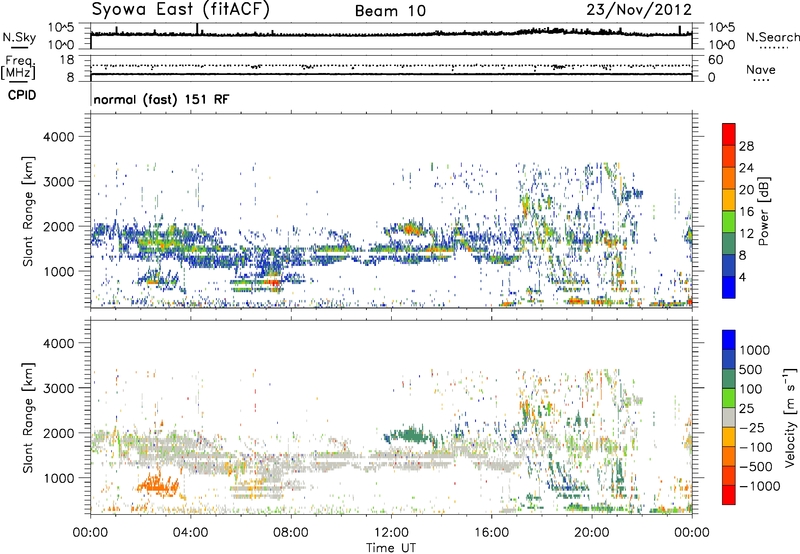This screenshot has height=554, width=800.
Task: Click the '16:00' time axis tick label
Action: tap(491, 533)
